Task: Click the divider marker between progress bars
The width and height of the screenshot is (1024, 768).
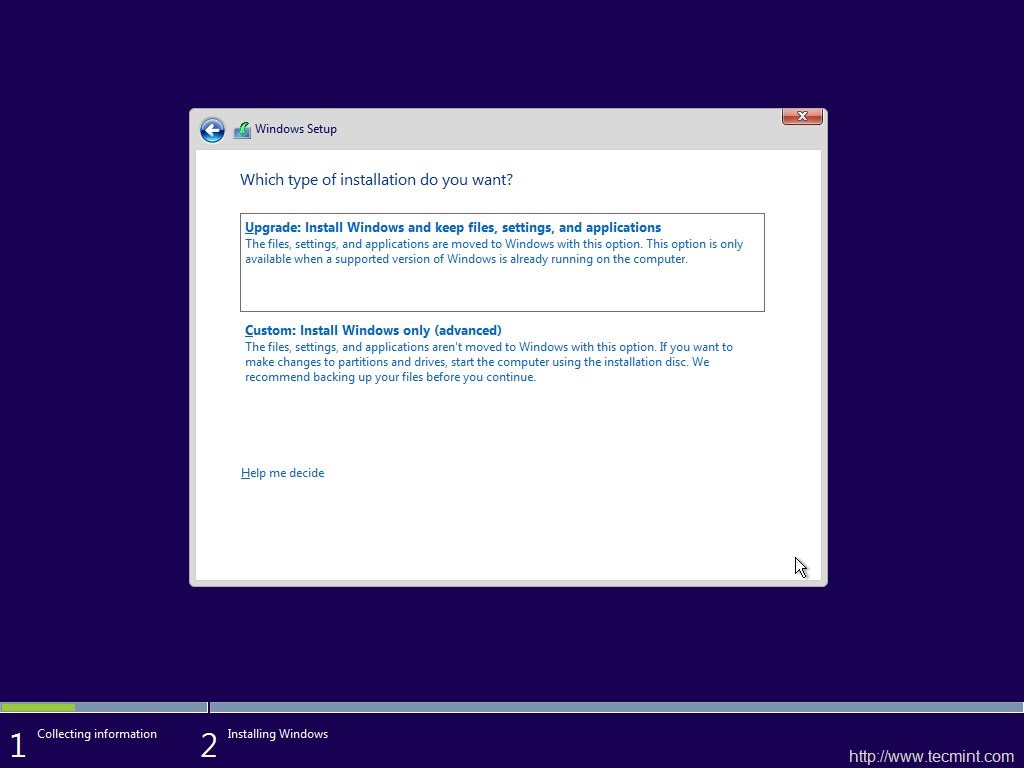Action: [207, 707]
